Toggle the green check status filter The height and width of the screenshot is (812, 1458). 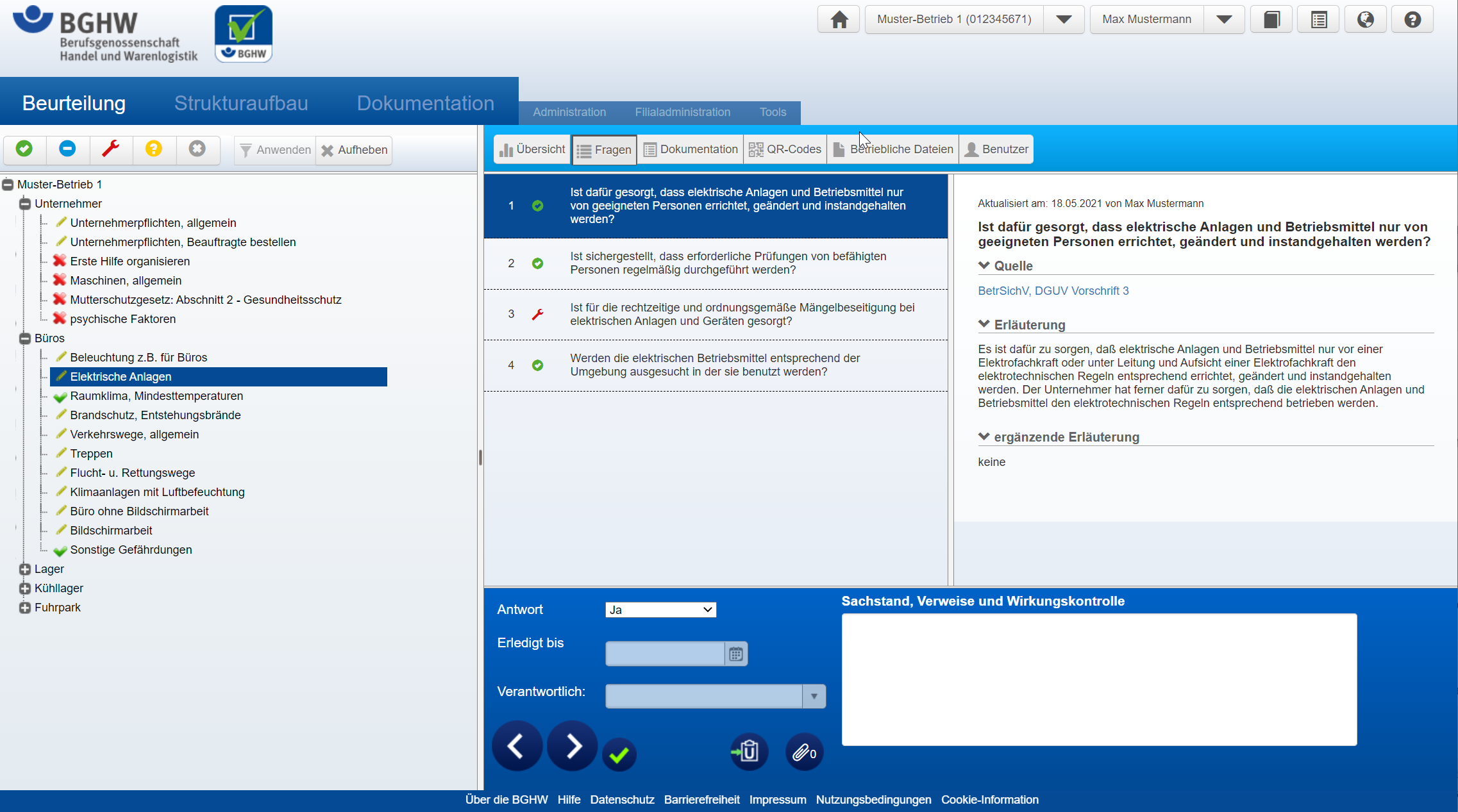pos(24,149)
